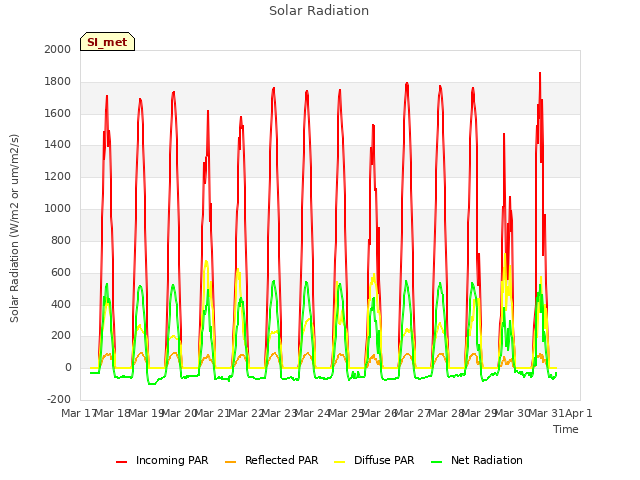Click the SI_met annotation label
640x480 pixels.
point(107,42)
